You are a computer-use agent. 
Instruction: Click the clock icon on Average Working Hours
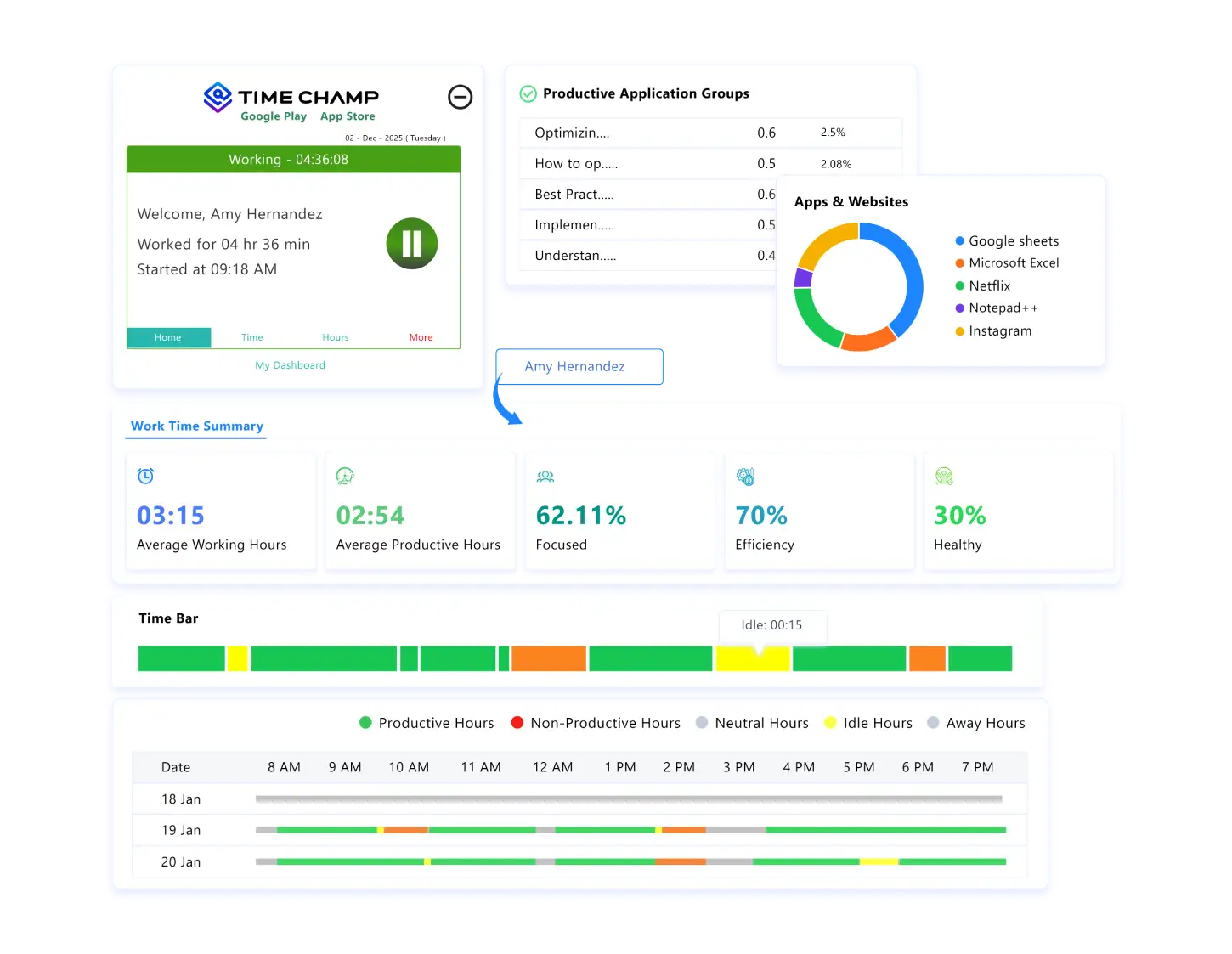click(x=145, y=476)
